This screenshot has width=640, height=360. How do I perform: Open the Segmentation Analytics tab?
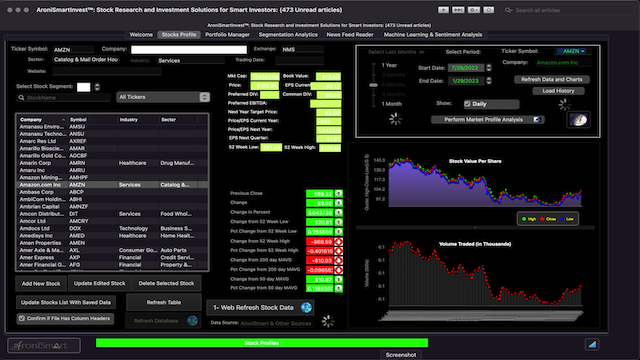[x=288, y=35]
